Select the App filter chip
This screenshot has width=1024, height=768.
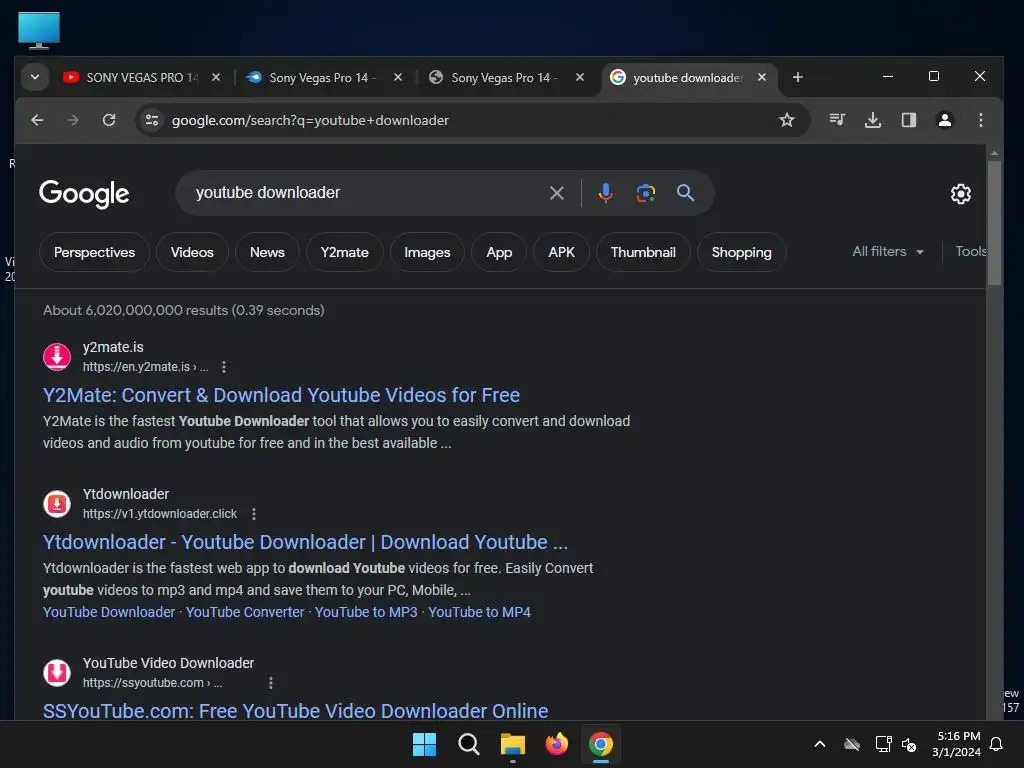[x=499, y=252]
